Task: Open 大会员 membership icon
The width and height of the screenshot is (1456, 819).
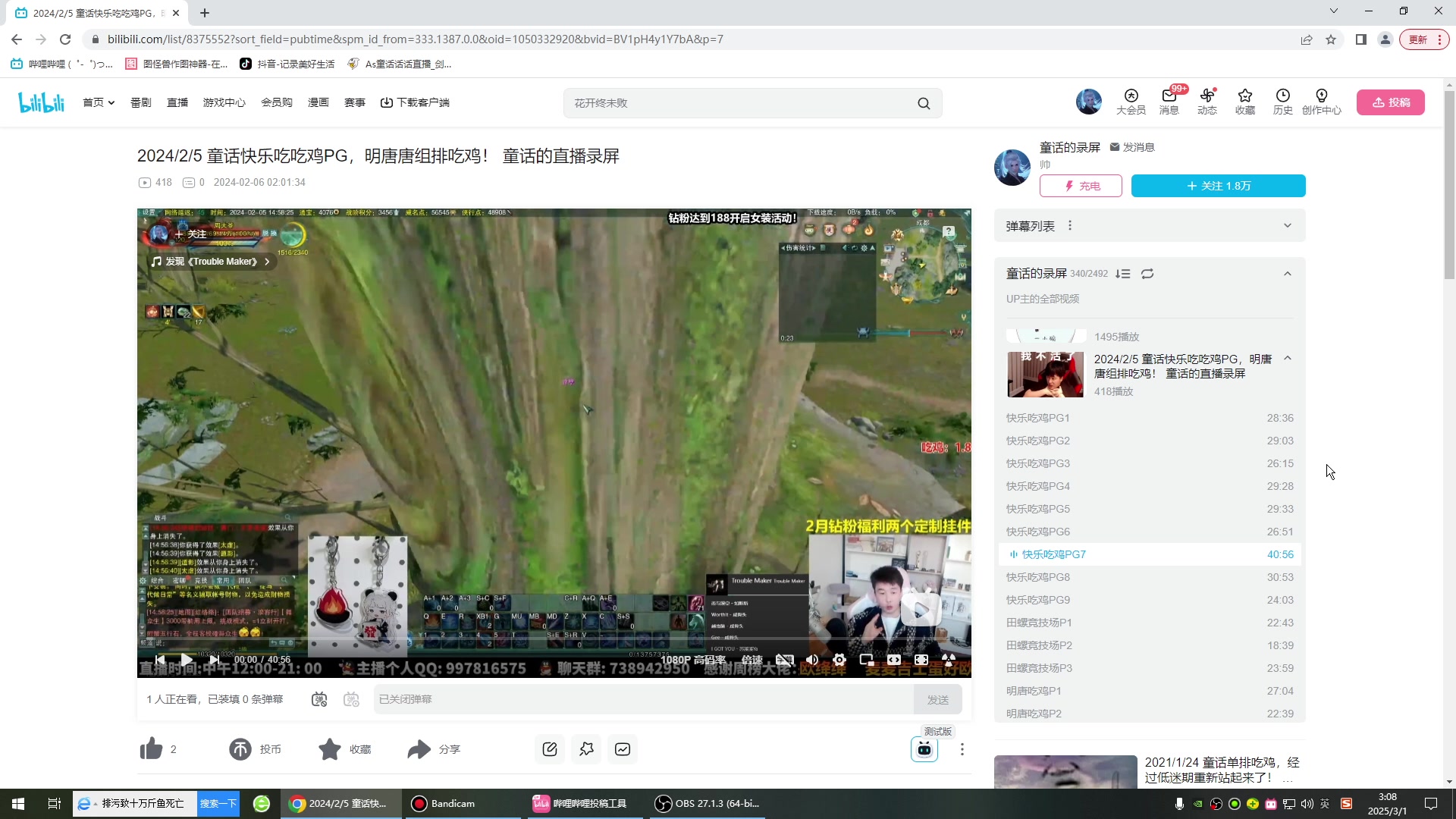Action: coord(1131,102)
